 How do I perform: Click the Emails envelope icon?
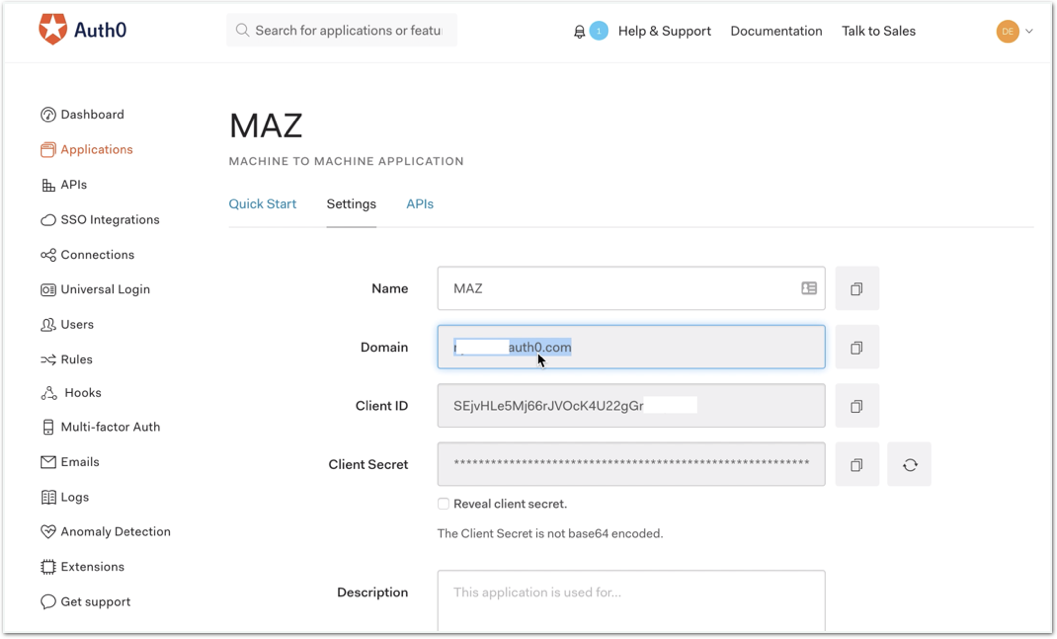pyautogui.click(x=48, y=462)
